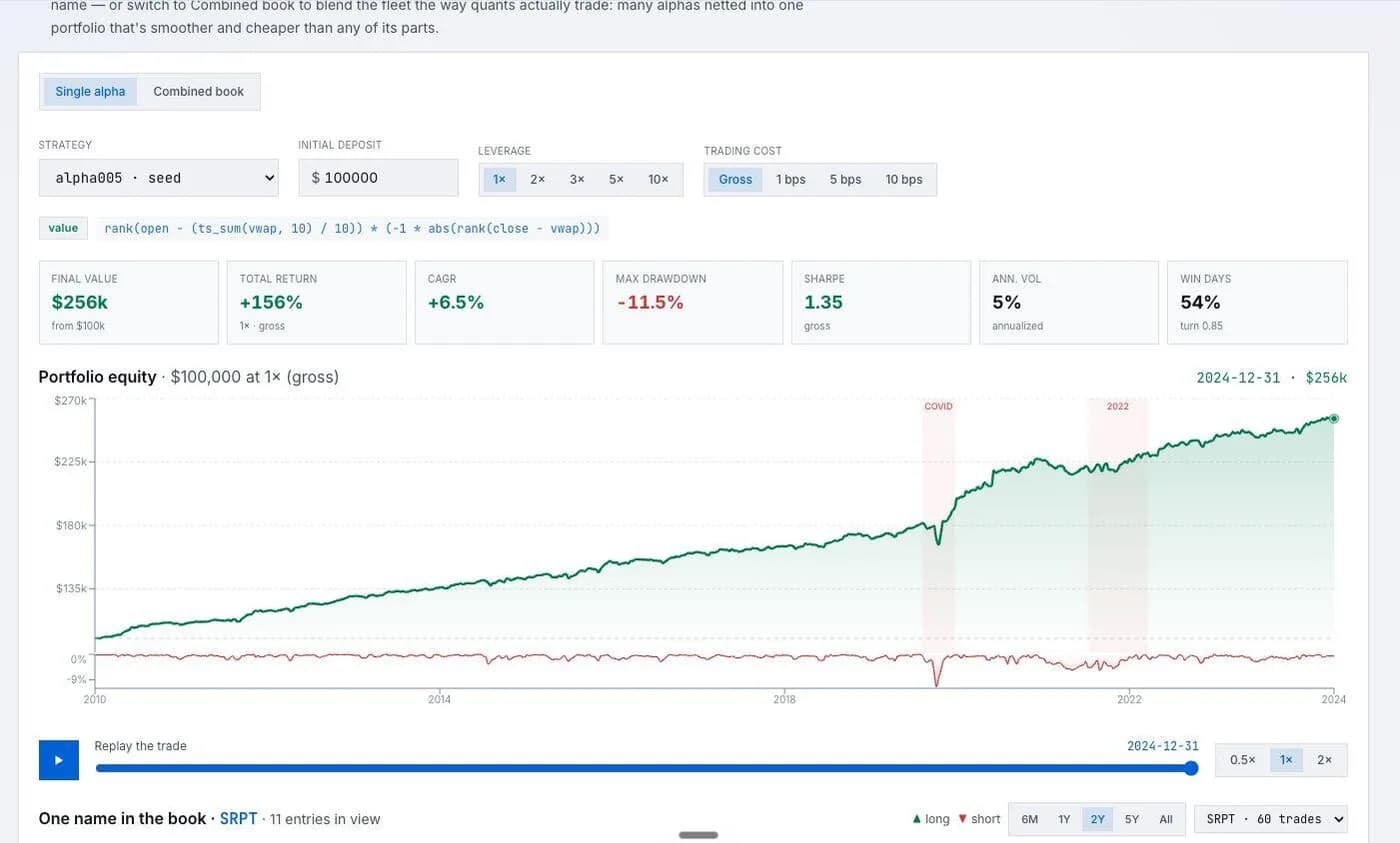Click the gray handle at page bottom

click(698, 835)
